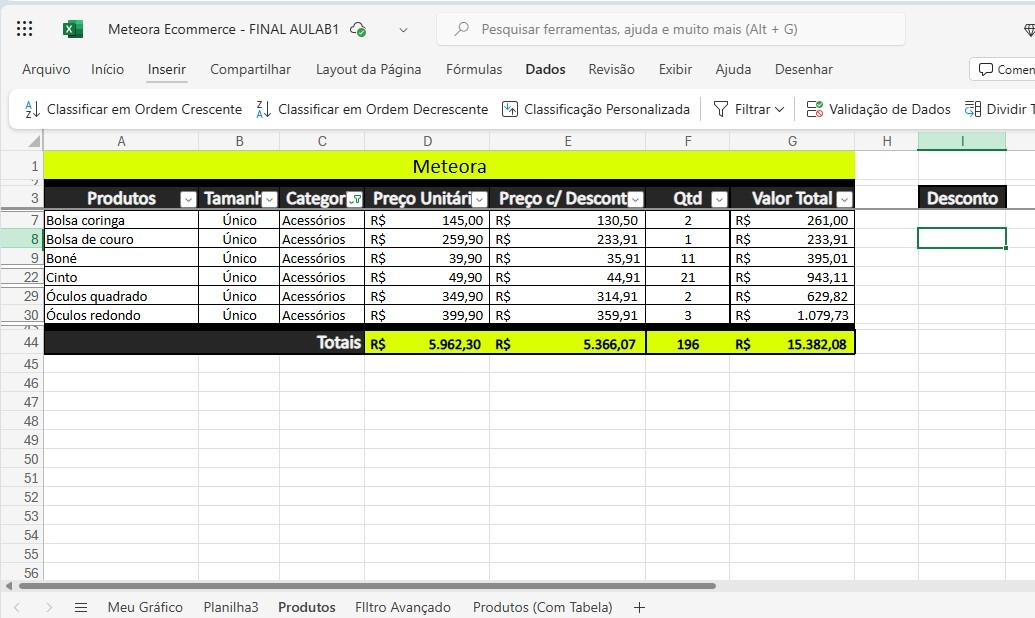Open the Preço Unitário filter dropdown
The image size is (1035, 618).
(480, 199)
